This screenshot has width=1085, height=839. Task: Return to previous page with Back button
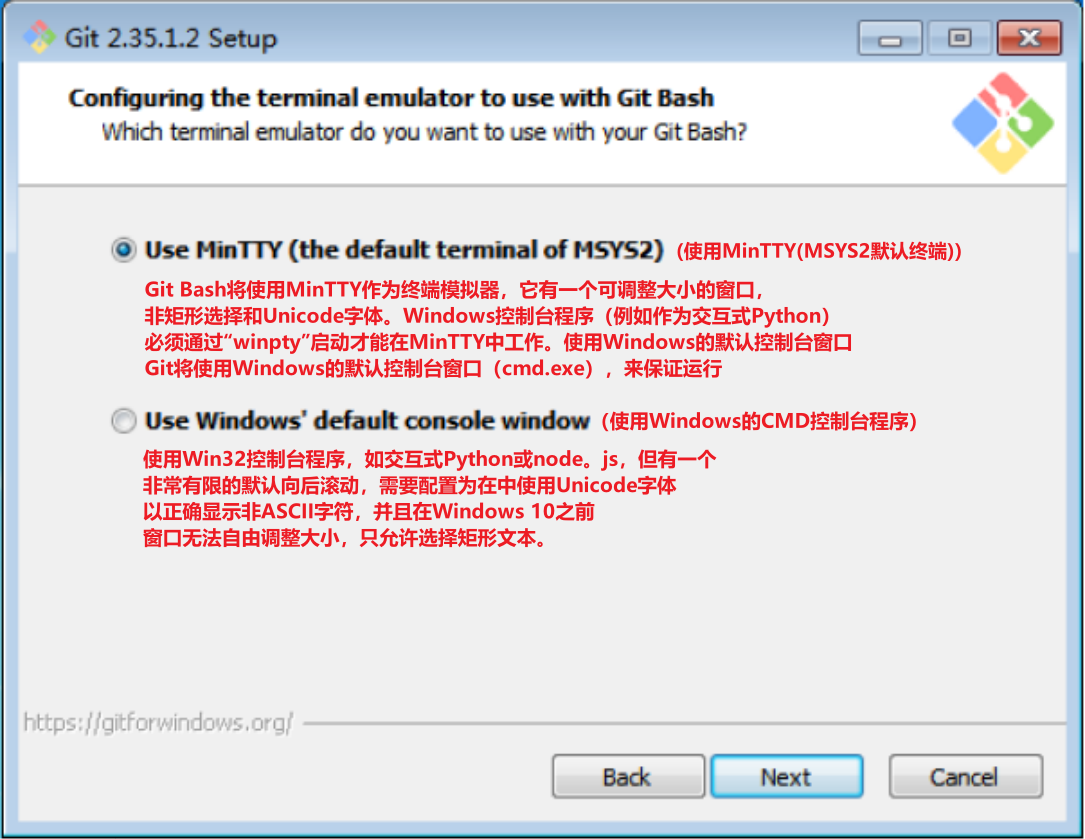[628, 777]
